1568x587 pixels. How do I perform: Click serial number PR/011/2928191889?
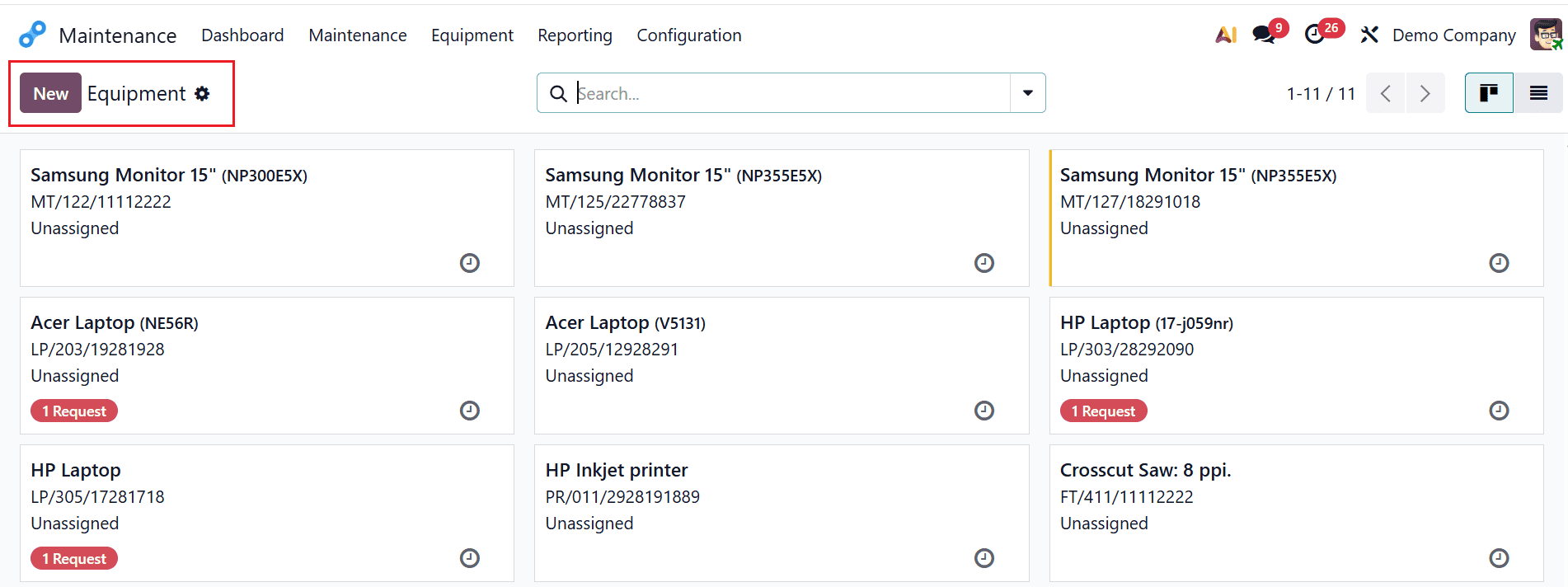pos(622,497)
